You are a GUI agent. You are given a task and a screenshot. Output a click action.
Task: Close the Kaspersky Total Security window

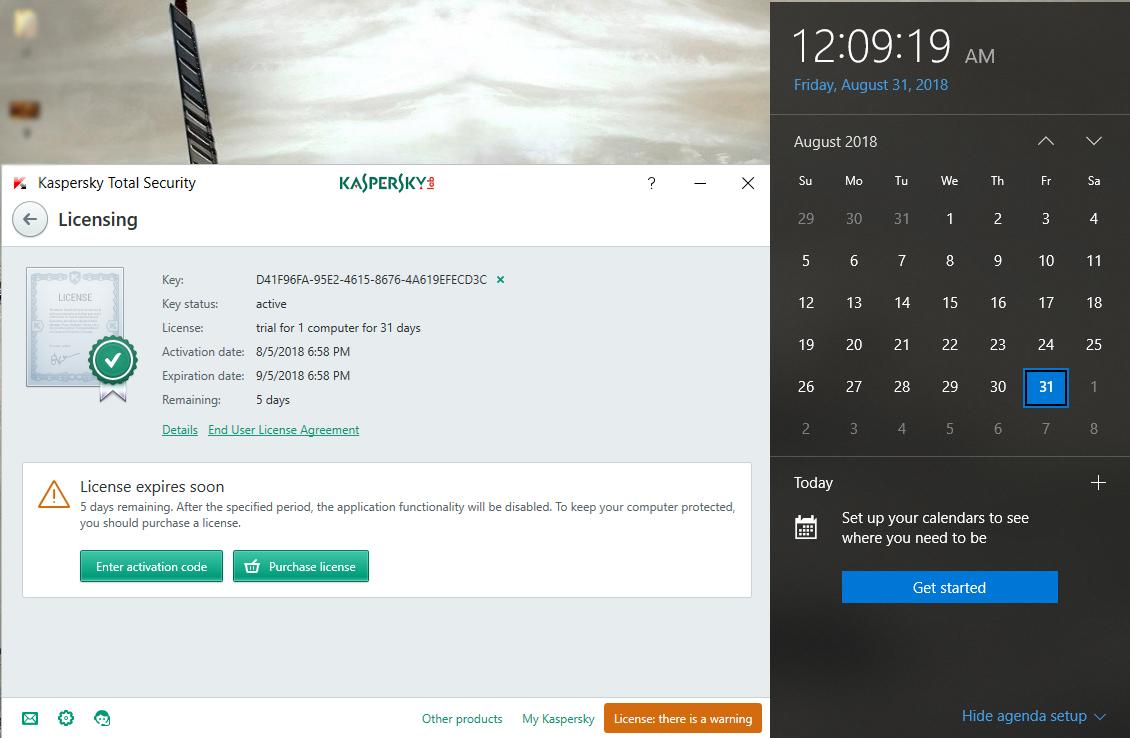tap(748, 183)
